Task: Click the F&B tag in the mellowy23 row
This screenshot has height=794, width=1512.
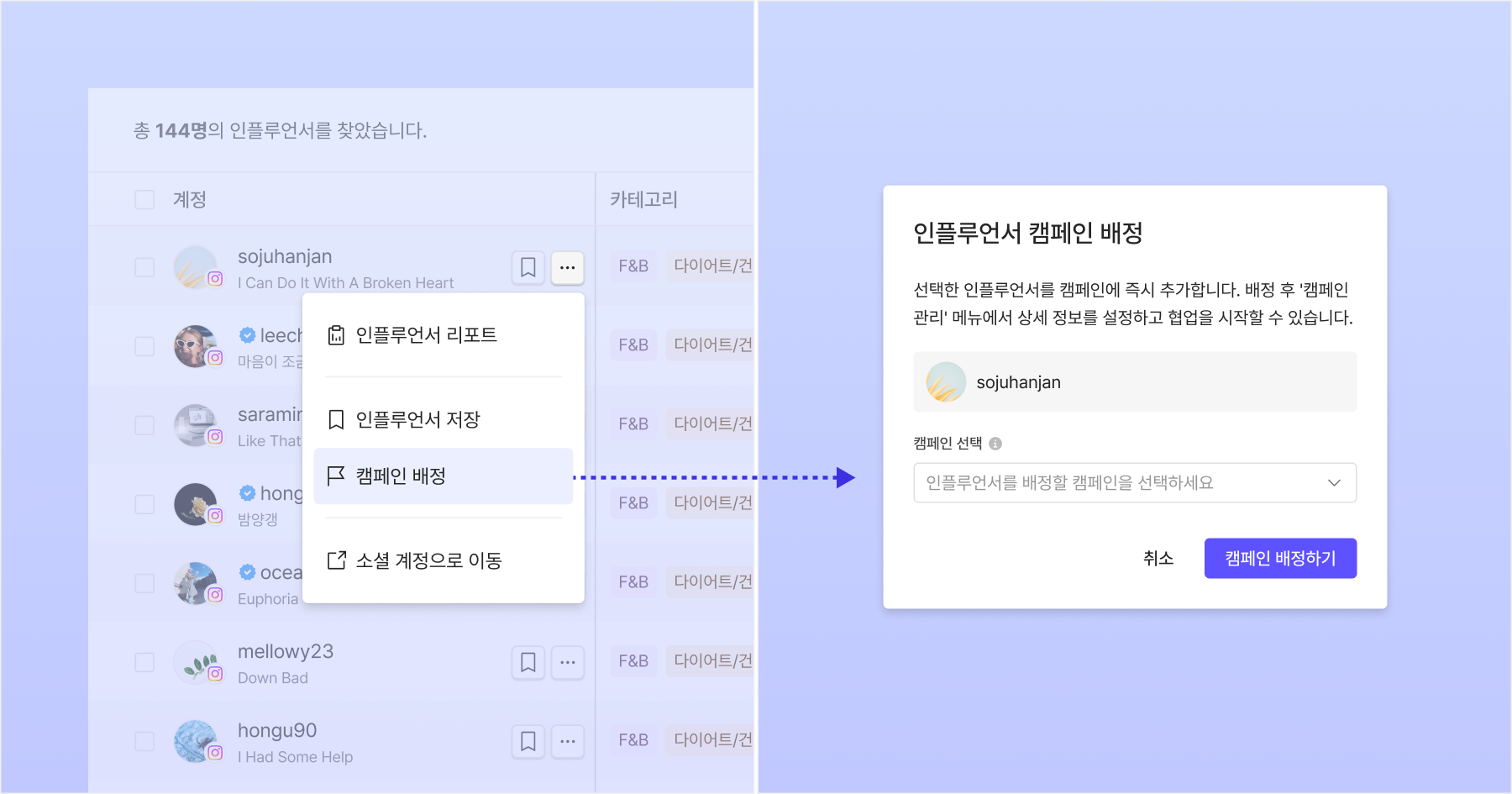Action: click(x=633, y=661)
